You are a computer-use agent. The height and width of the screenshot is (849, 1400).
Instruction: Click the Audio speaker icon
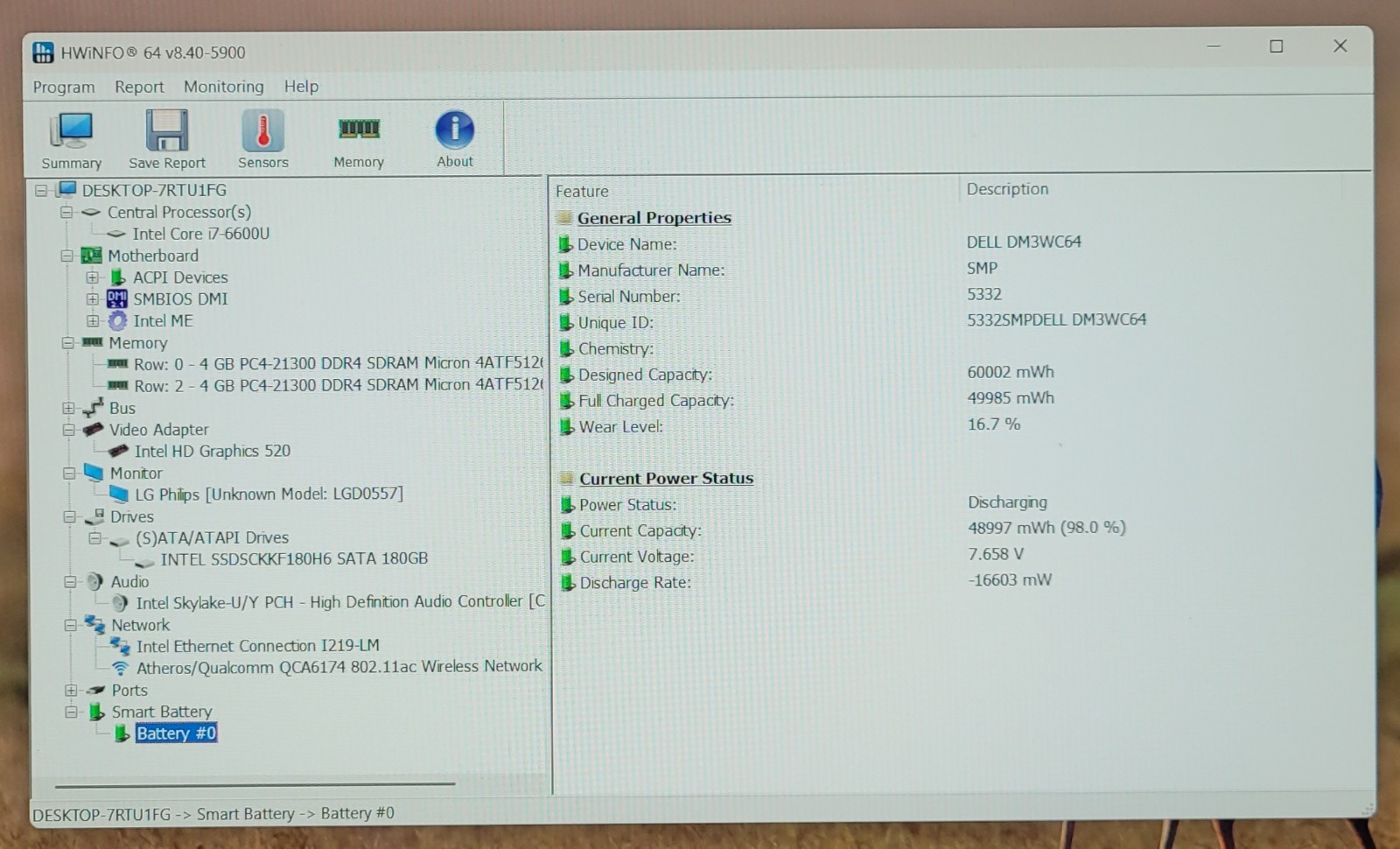pyautogui.click(x=95, y=581)
